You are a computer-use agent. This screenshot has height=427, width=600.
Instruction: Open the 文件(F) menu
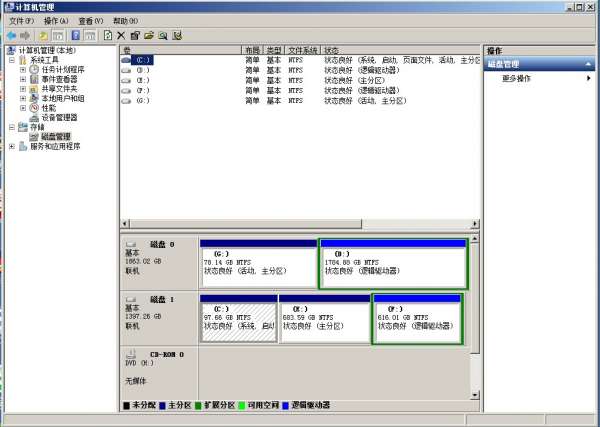[21, 21]
